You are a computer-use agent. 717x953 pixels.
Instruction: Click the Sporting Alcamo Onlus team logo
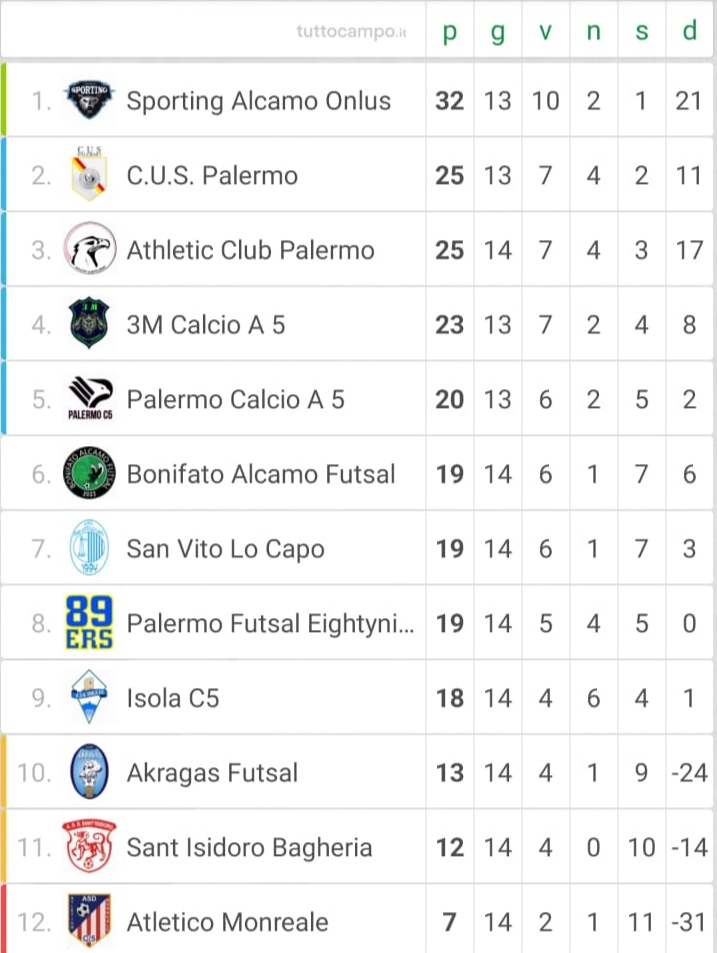[x=89, y=100]
